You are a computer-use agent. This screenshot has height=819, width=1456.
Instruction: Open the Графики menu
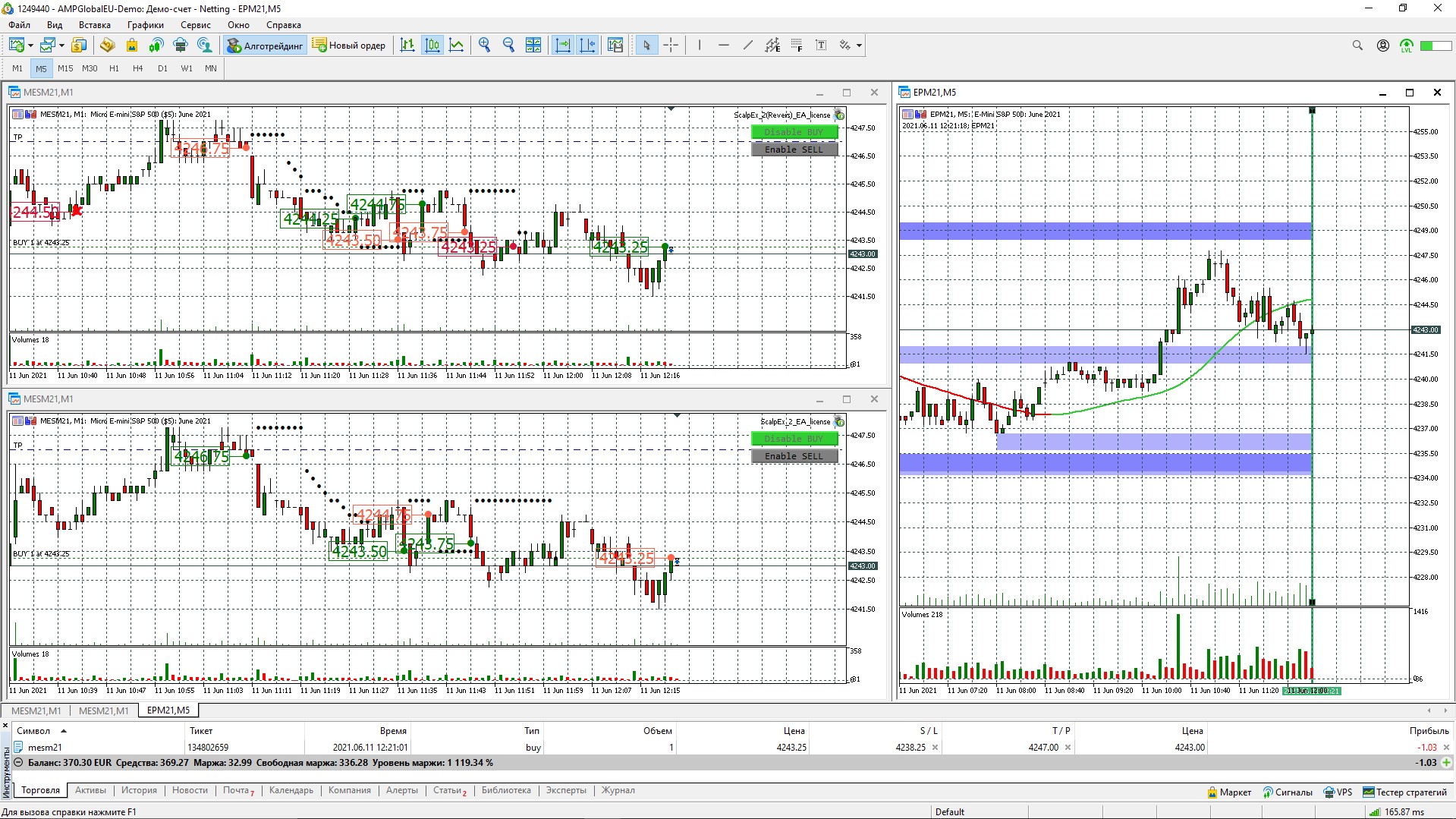[x=146, y=25]
